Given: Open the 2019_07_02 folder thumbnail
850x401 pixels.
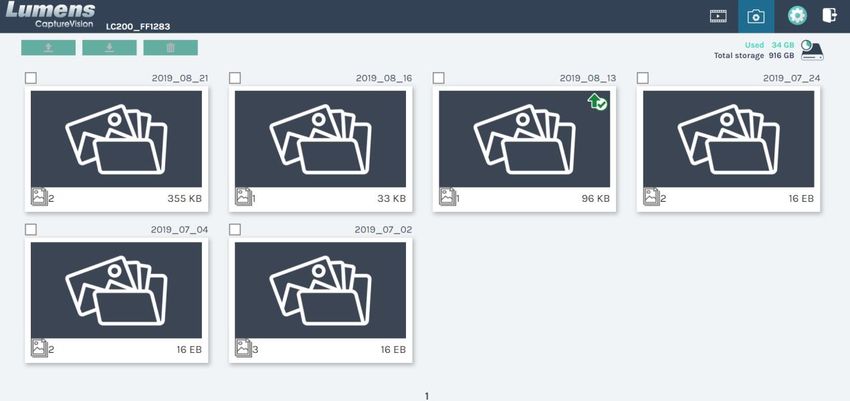Looking at the screenshot, I should click(320, 290).
